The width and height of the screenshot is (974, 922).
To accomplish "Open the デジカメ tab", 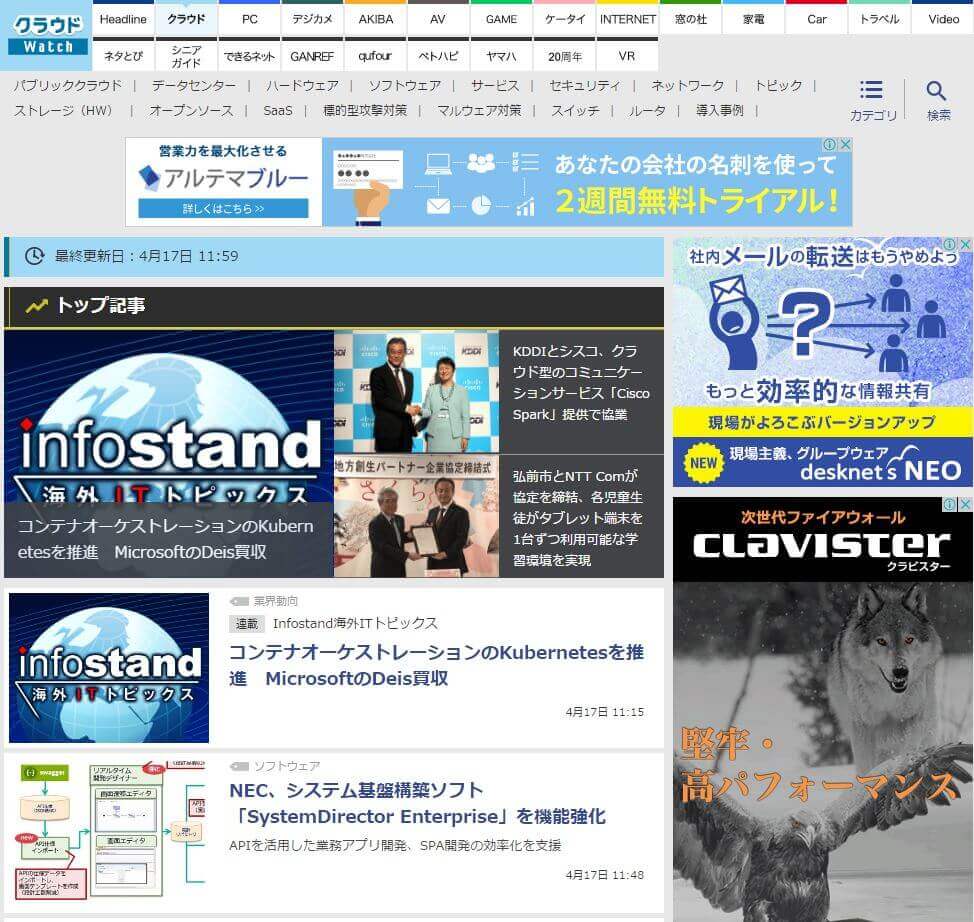I will click(x=312, y=19).
